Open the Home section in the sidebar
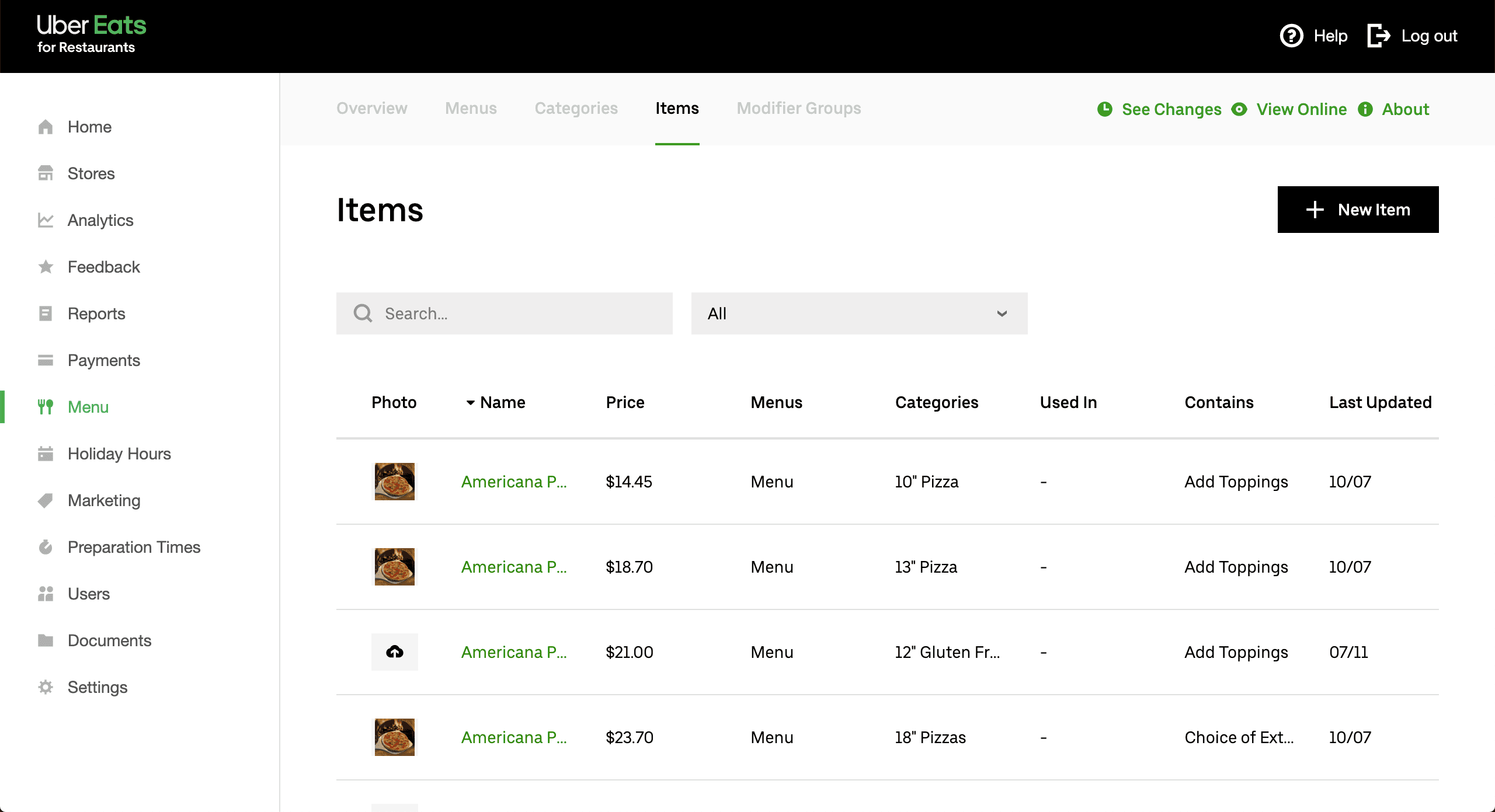This screenshot has height=812, width=1495. pyautogui.click(x=89, y=127)
